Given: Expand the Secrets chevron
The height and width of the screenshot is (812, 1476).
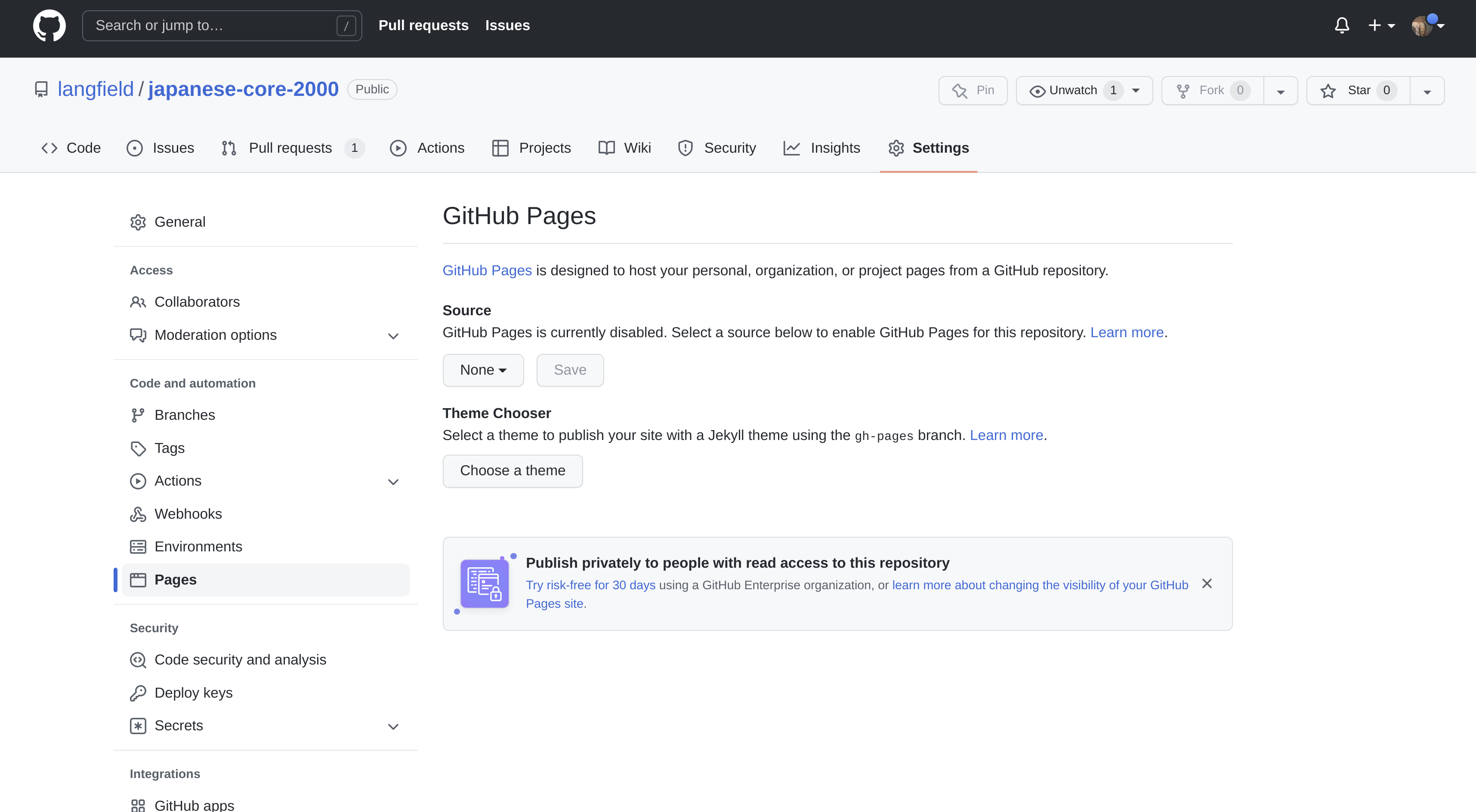Looking at the screenshot, I should coord(393,726).
